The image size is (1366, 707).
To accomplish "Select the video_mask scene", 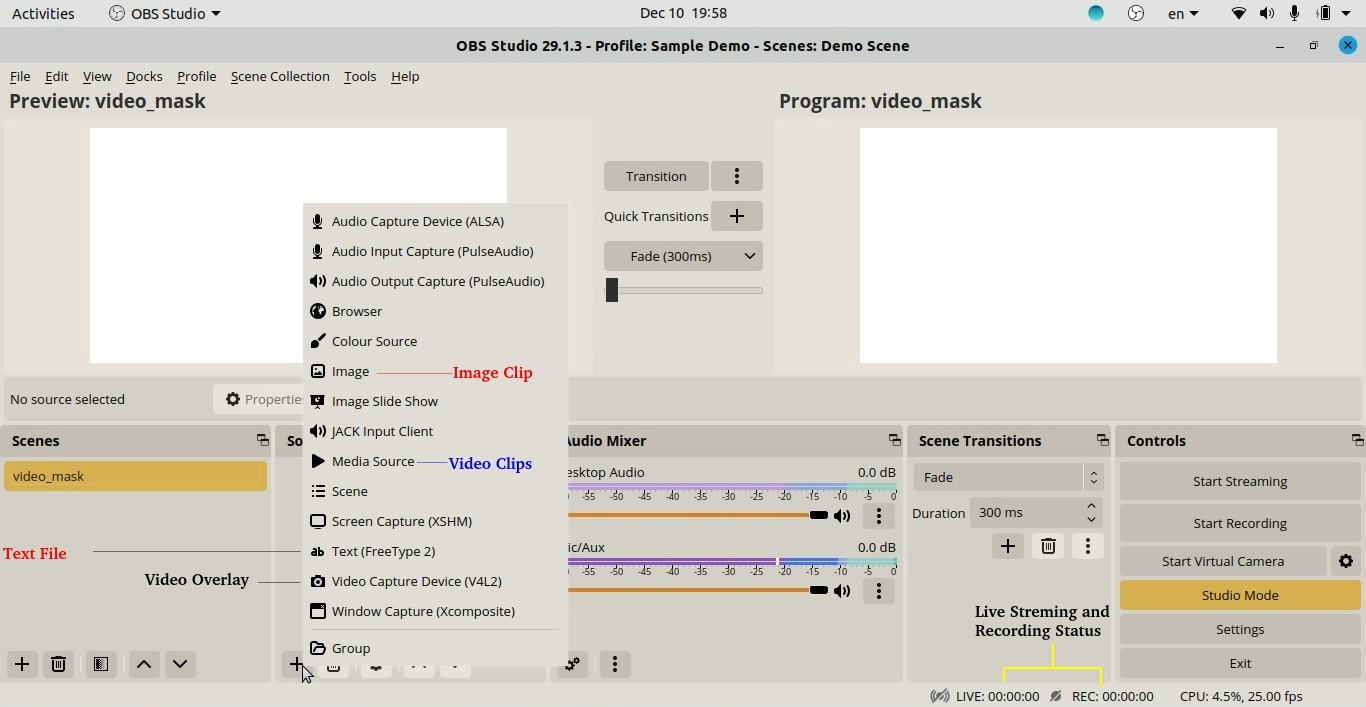I will (x=135, y=476).
